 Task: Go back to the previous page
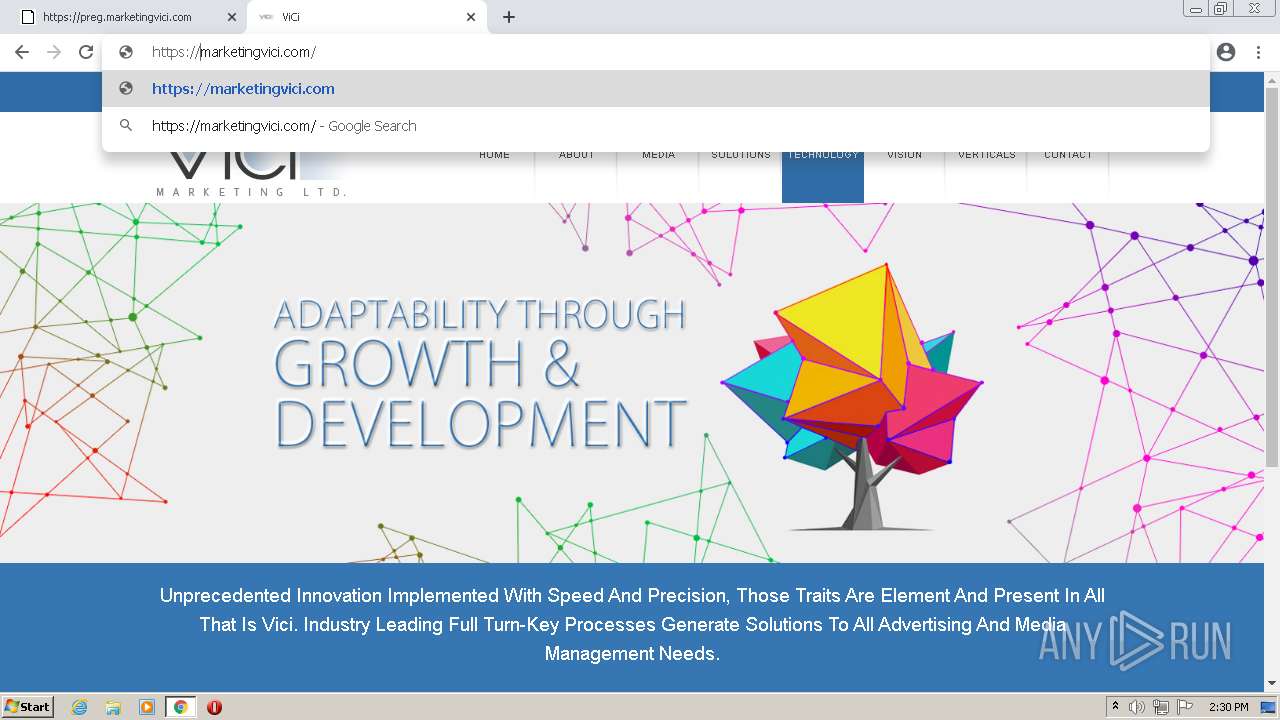22,52
